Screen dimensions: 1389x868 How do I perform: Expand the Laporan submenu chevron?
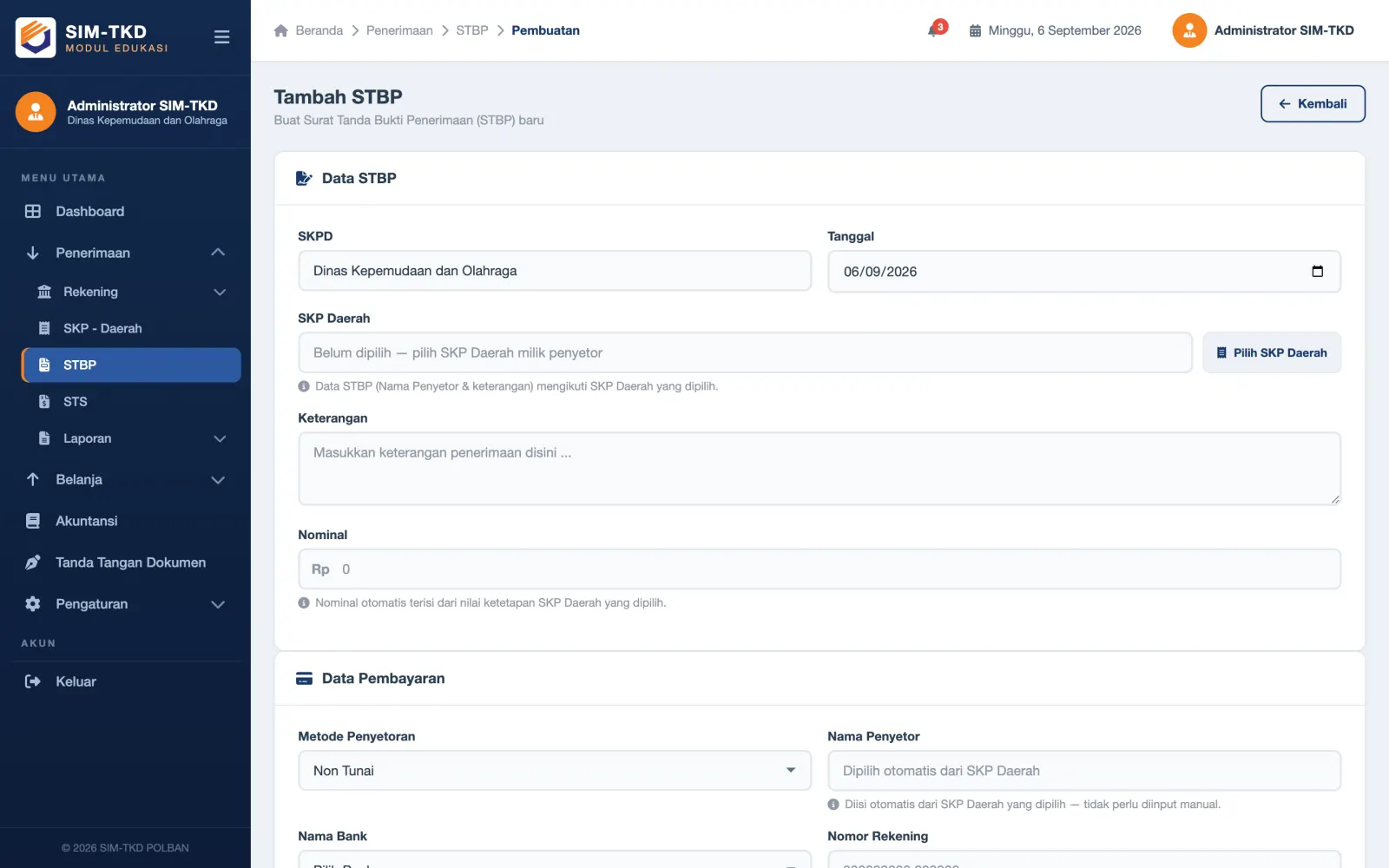click(220, 439)
